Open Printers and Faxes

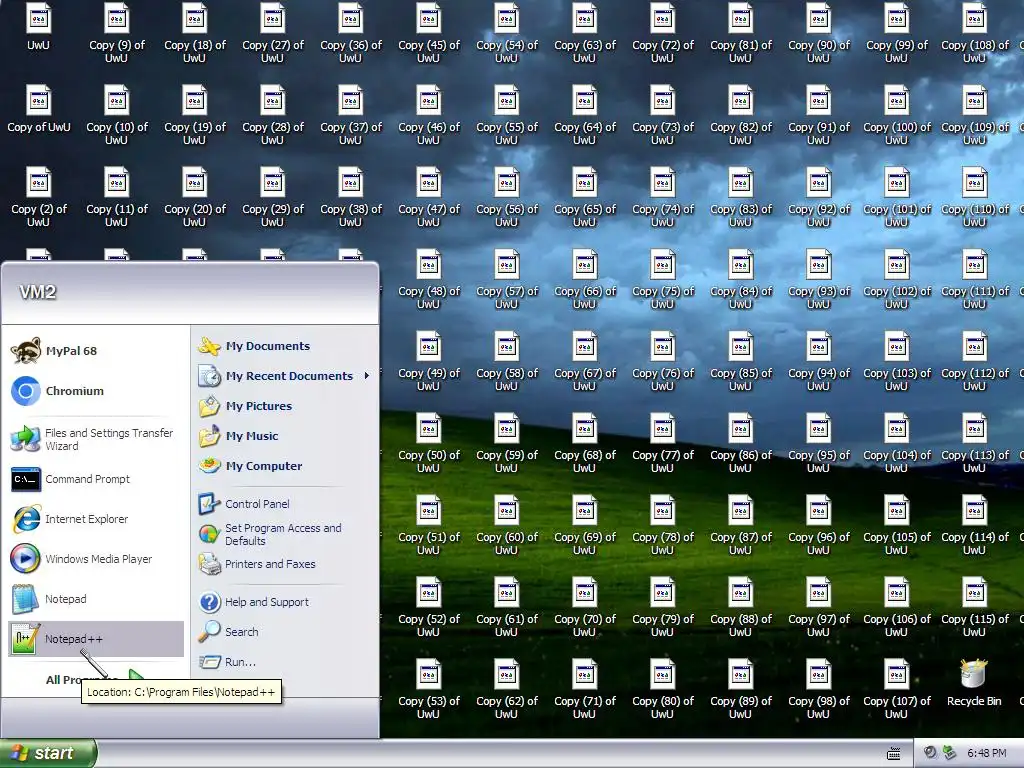285,564
